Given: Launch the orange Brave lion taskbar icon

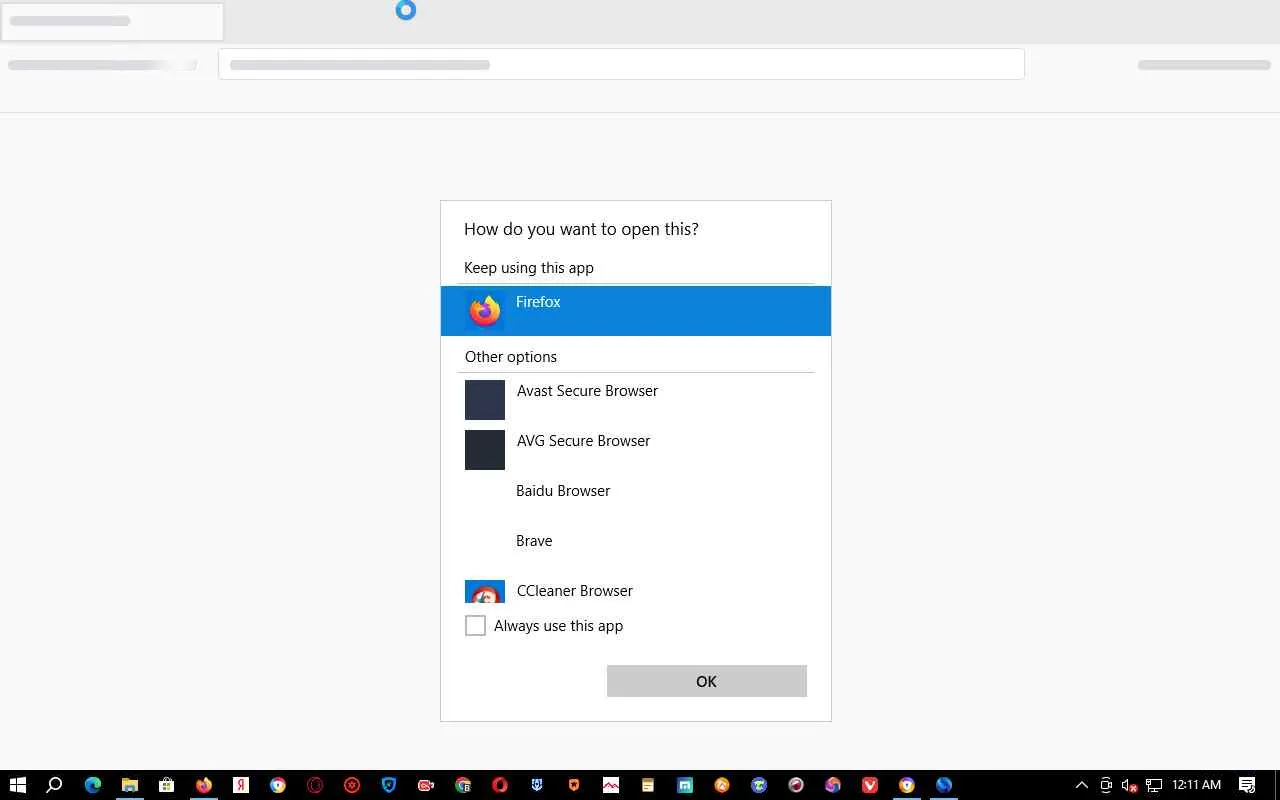Looking at the screenshot, I should click(574, 785).
